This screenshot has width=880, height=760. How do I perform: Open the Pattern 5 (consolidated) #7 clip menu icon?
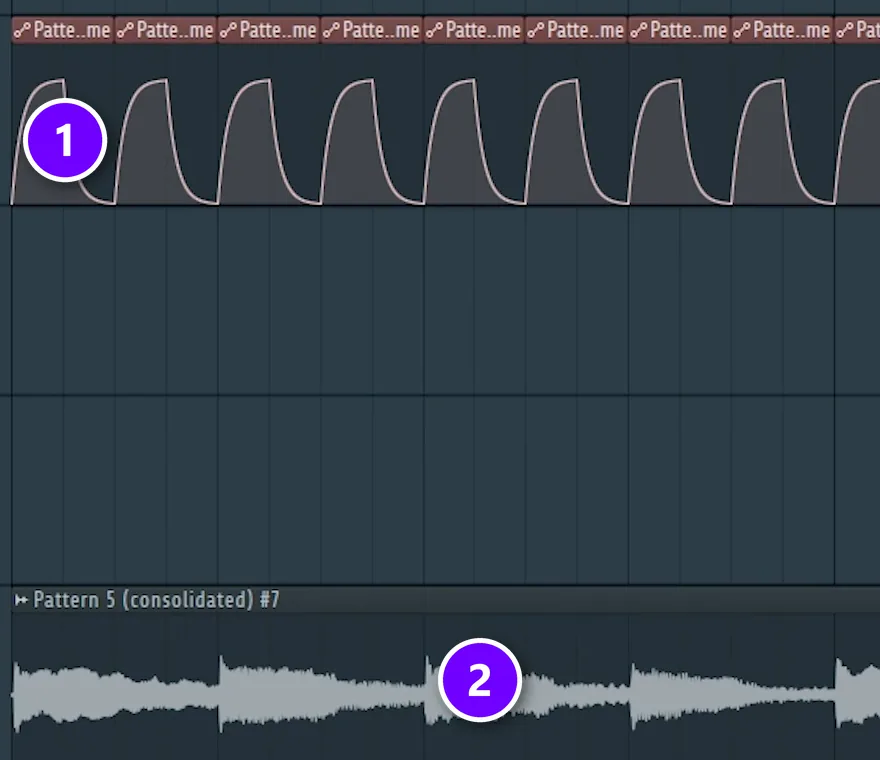tap(21, 600)
